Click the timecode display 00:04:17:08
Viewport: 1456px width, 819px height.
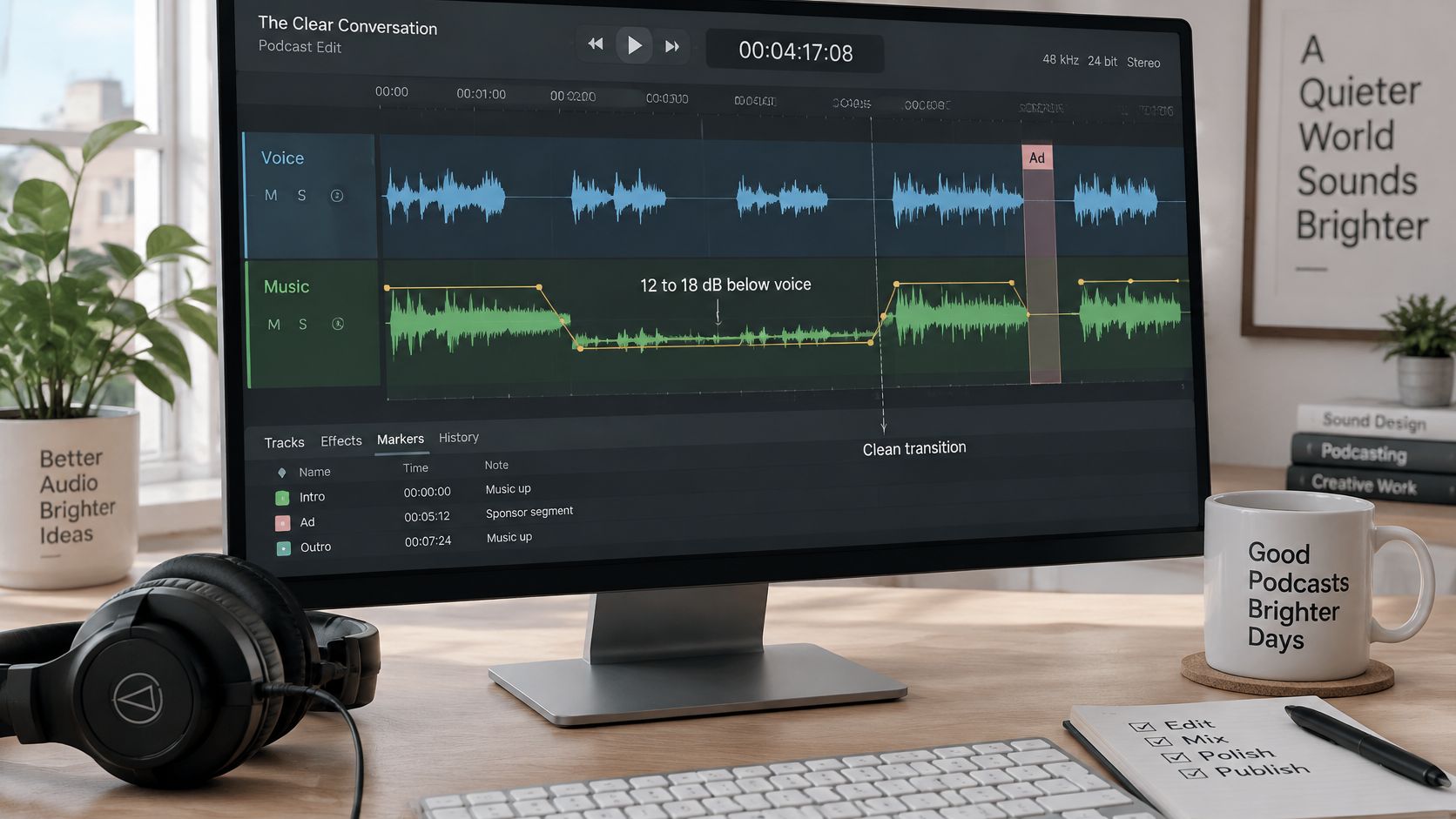795,52
